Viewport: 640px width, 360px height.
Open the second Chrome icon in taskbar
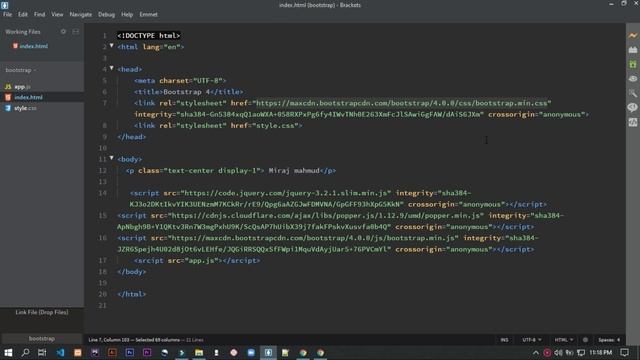coord(320,352)
